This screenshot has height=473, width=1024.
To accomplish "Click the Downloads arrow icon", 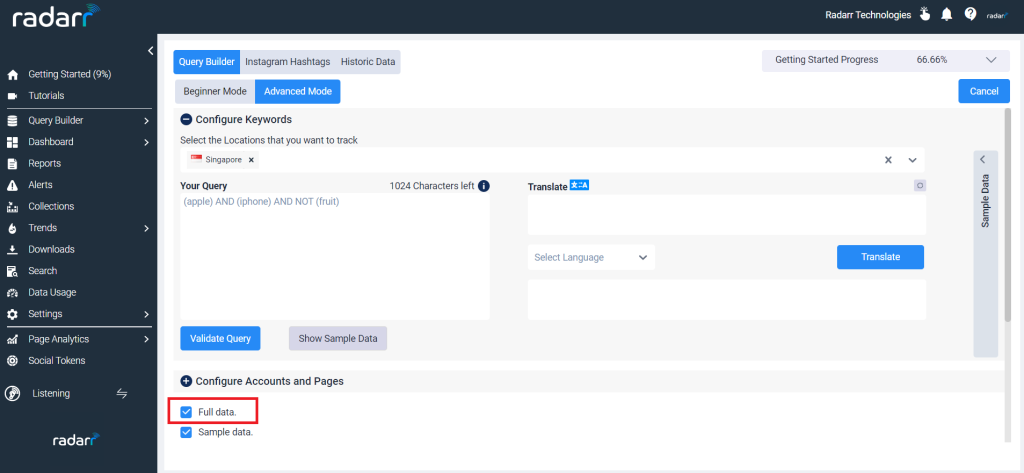I will pos(12,250).
